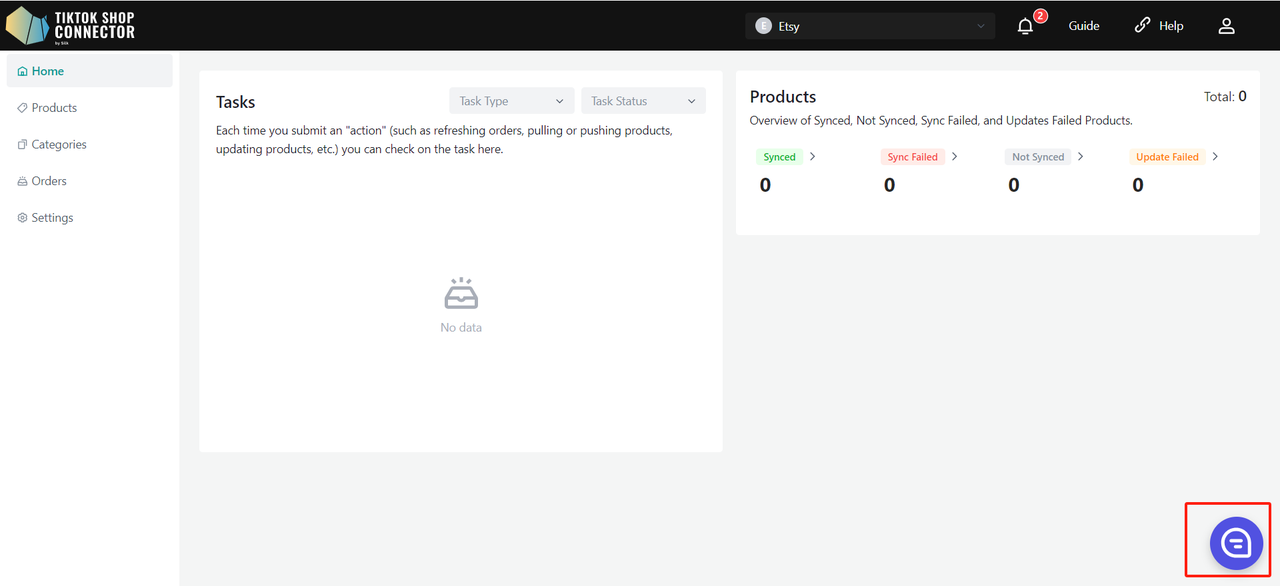Open the chevron next to Synced
The image size is (1280, 586).
coord(812,157)
